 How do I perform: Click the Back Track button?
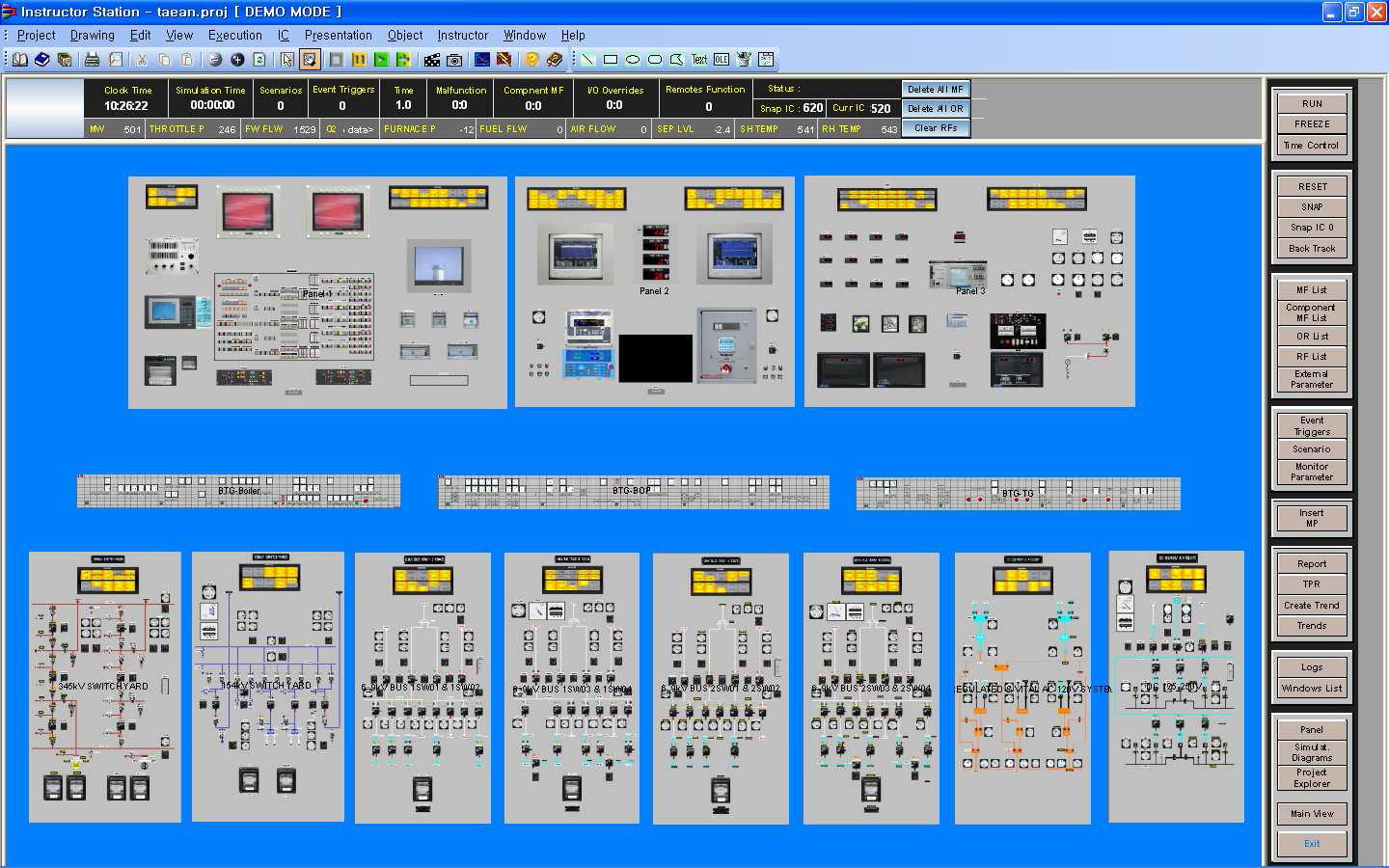[x=1312, y=249]
